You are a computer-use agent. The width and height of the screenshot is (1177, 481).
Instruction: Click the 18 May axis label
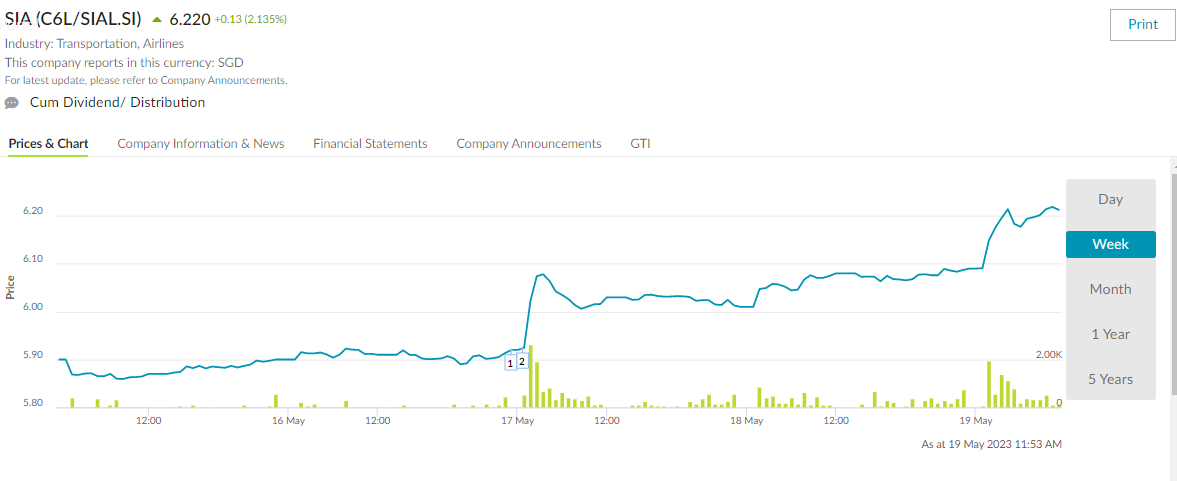tap(746, 420)
